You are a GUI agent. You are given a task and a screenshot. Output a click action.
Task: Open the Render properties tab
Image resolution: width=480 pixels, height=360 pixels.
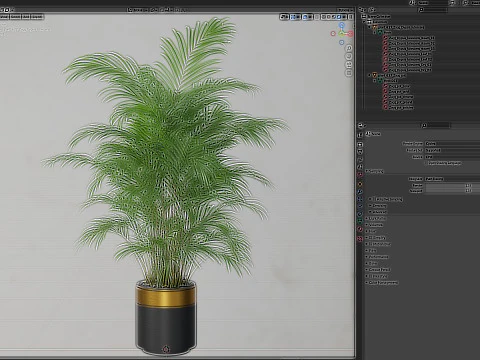click(x=360, y=144)
